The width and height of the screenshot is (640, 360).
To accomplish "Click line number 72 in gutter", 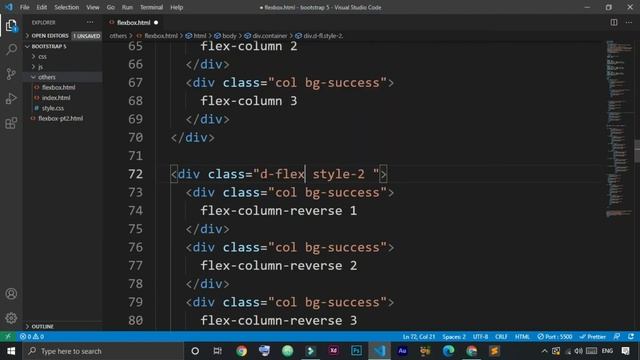I will click(136, 174).
